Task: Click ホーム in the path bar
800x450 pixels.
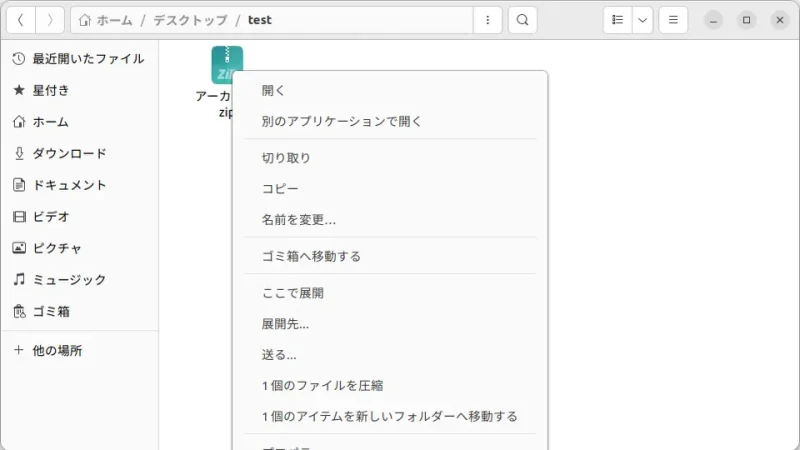Action: point(114,20)
